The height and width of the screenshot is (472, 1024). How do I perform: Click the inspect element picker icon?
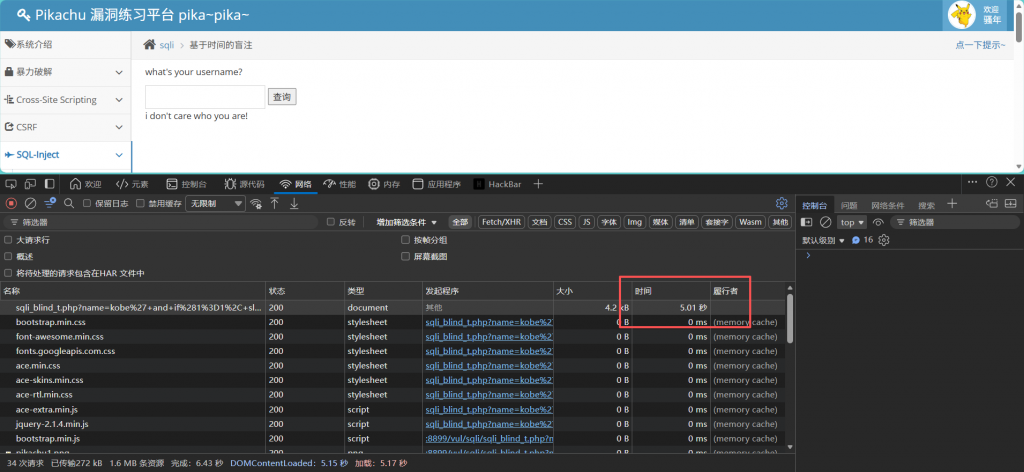(x=11, y=184)
